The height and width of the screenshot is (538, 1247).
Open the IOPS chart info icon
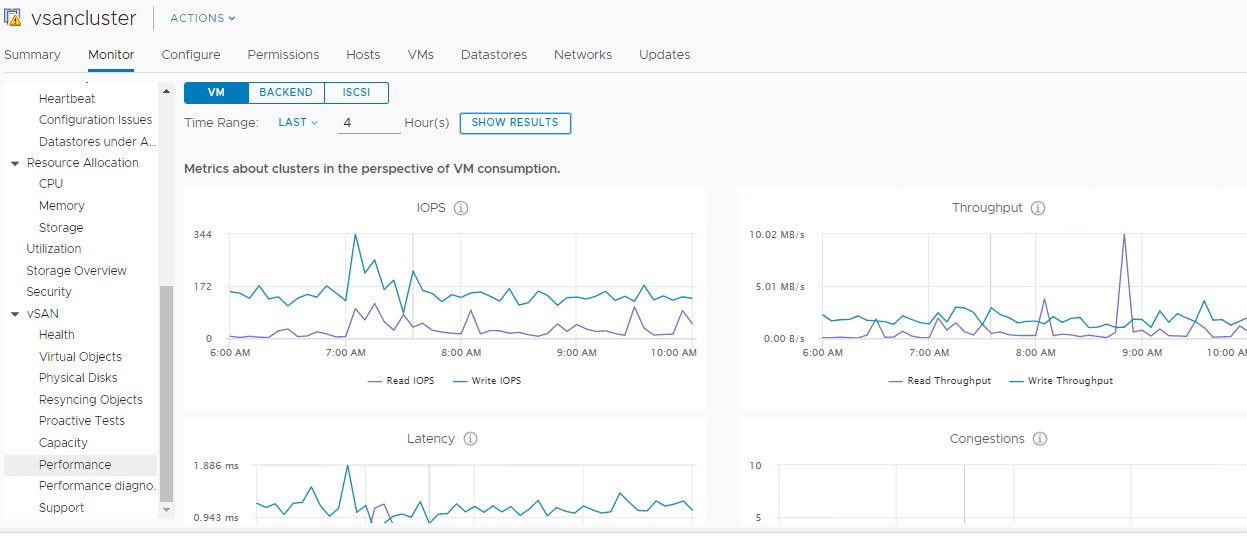tap(461, 208)
